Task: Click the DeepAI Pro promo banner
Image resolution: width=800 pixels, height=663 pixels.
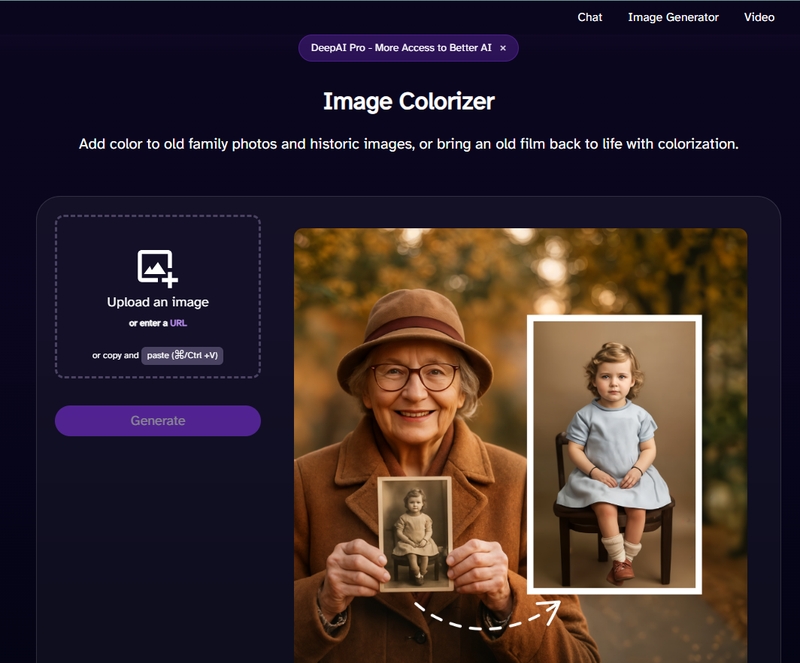Action: (401, 48)
